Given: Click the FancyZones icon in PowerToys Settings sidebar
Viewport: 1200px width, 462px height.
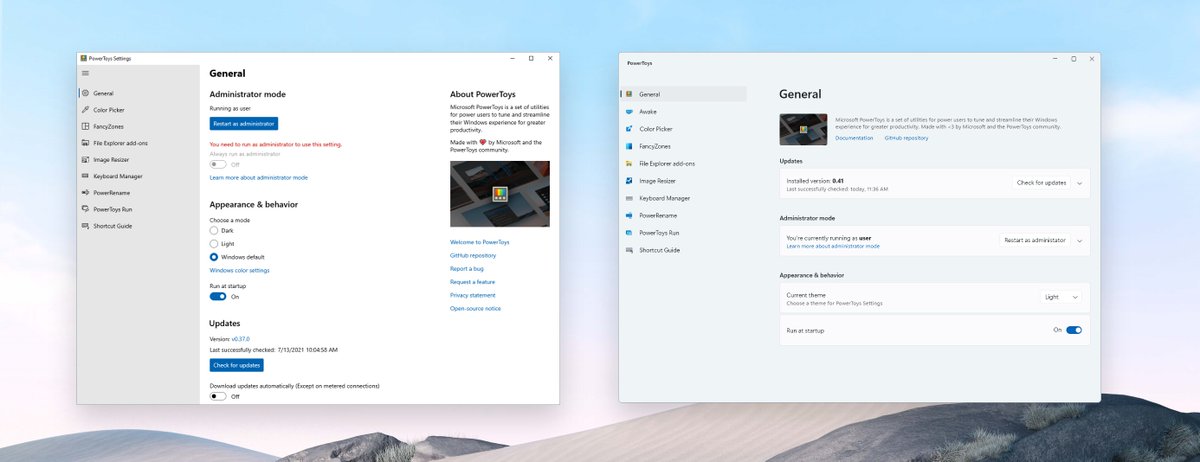Looking at the screenshot, I should pos(85,126).
